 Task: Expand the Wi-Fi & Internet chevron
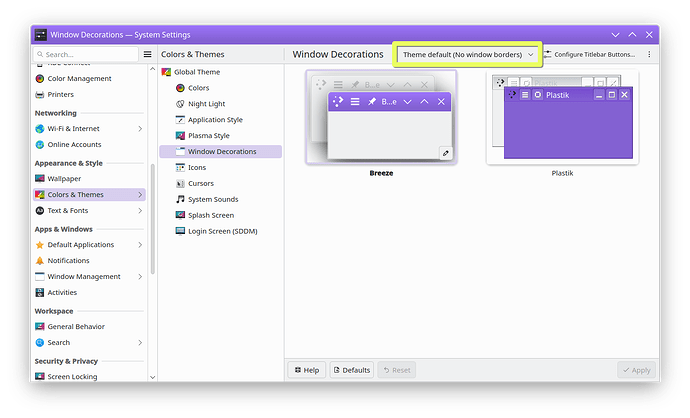140,128
